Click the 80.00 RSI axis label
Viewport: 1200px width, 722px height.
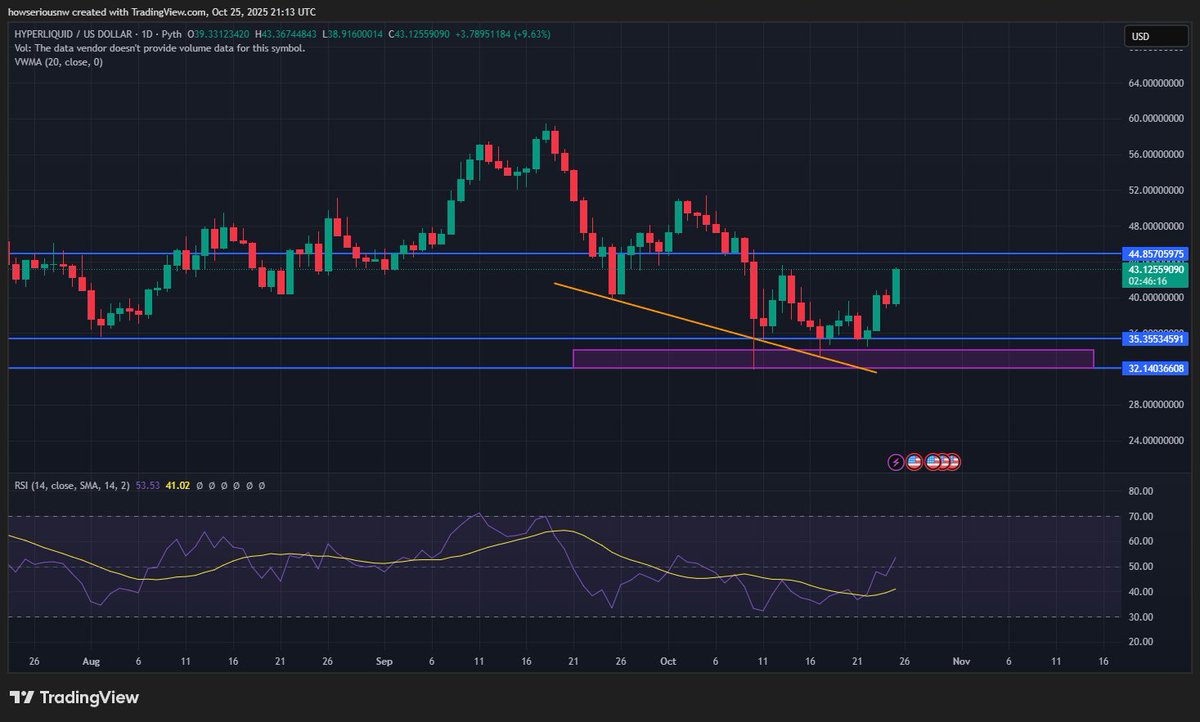[x=1141, y=491]
